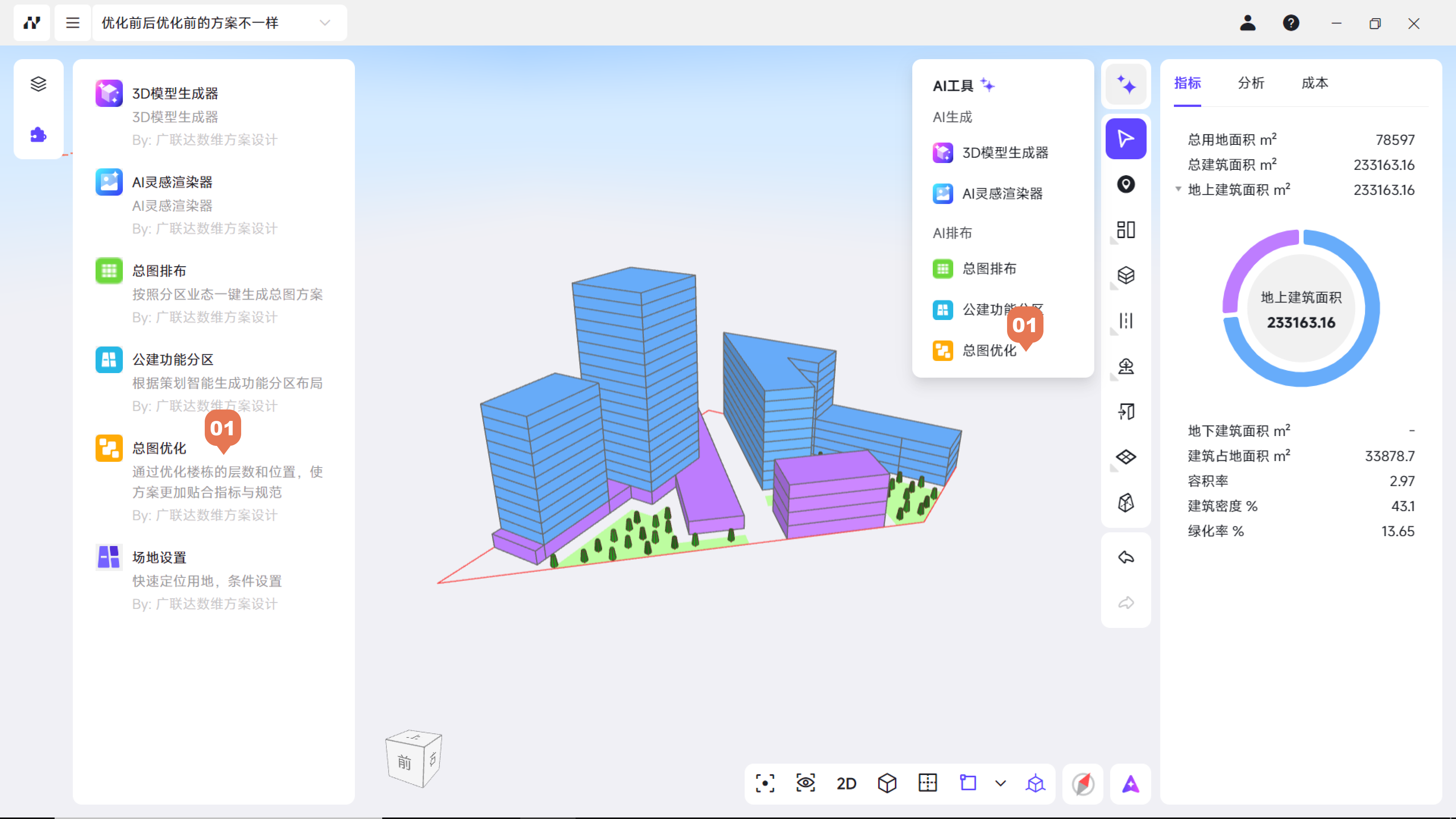This screenshot has width=1456, height=819.
Task: Open the plugins puzzle icon in sidebar
Action: tap(38, 135)
